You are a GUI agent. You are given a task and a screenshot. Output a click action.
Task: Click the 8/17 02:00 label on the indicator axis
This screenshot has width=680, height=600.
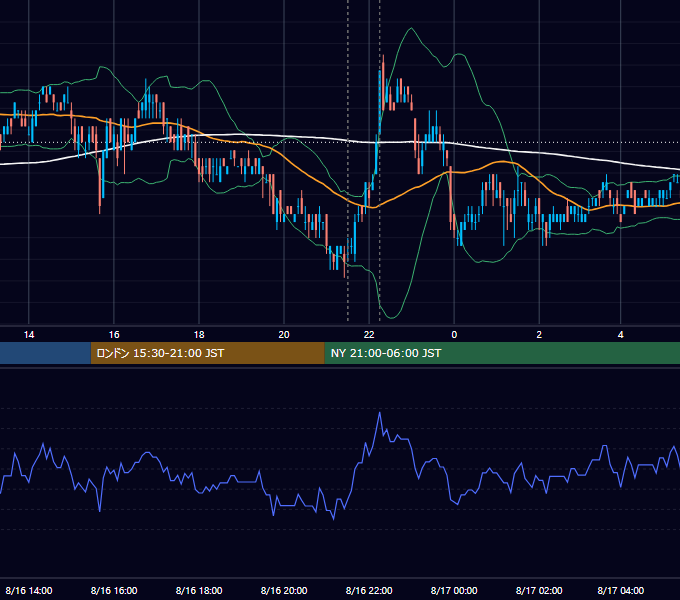539,590
